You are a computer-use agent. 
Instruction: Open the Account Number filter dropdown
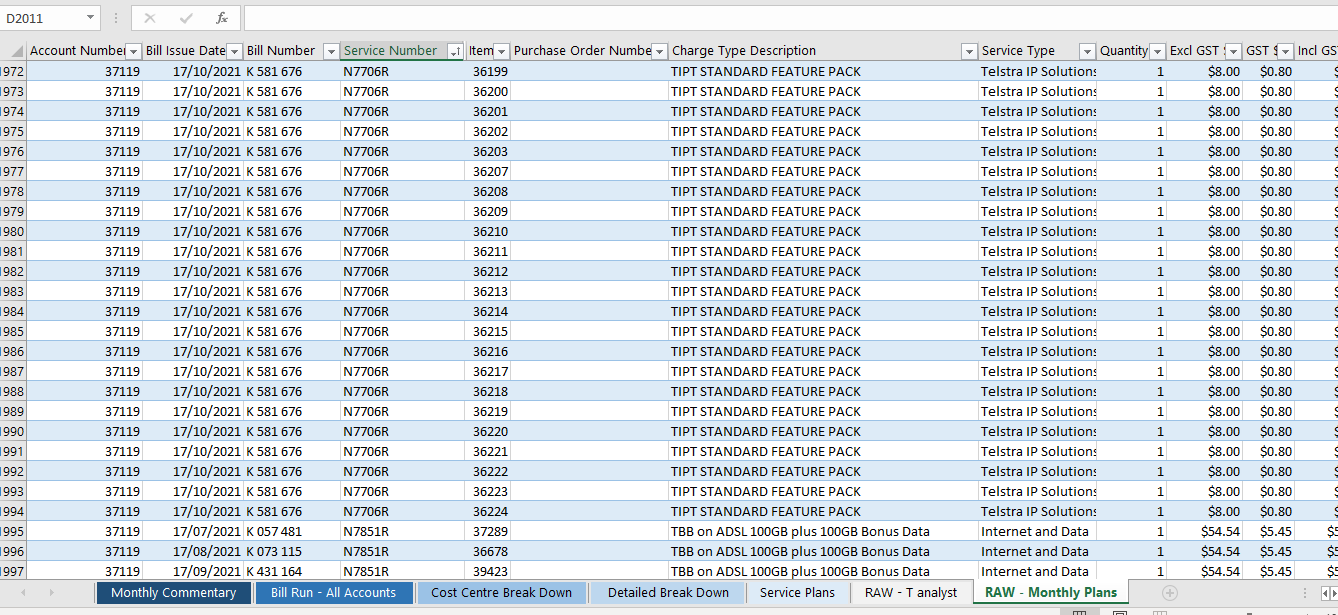pyautogui.click(x=133, y=51)
